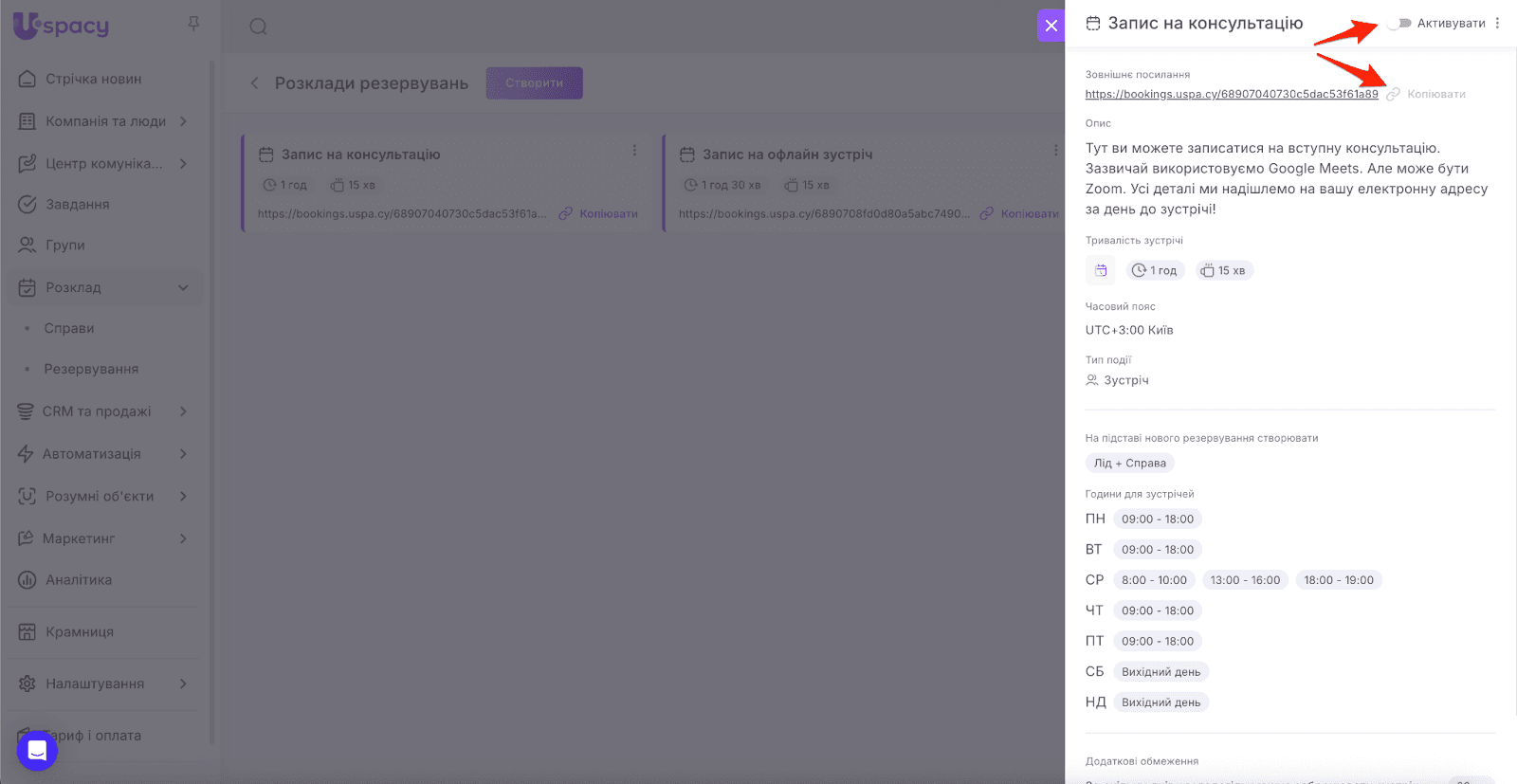Go back using the arrow beside Розклади резервувань
The width and height of the screenshot is (1517, 784).
click(254, 83)
